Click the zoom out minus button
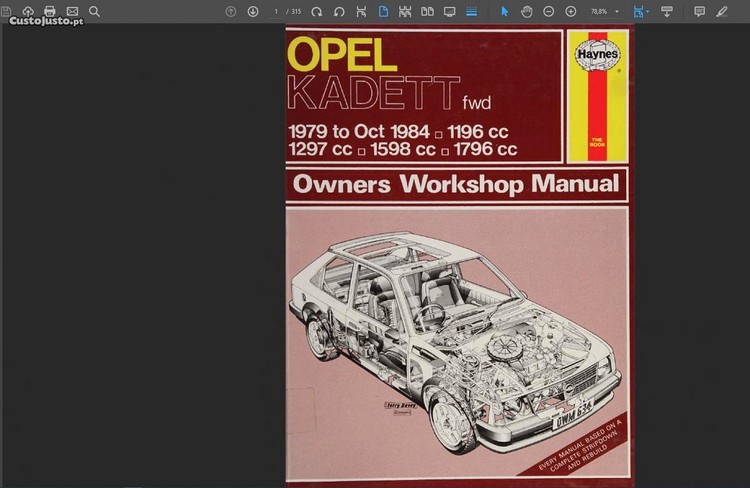Screen dimensions: 750x488 (x=549, y=11)
